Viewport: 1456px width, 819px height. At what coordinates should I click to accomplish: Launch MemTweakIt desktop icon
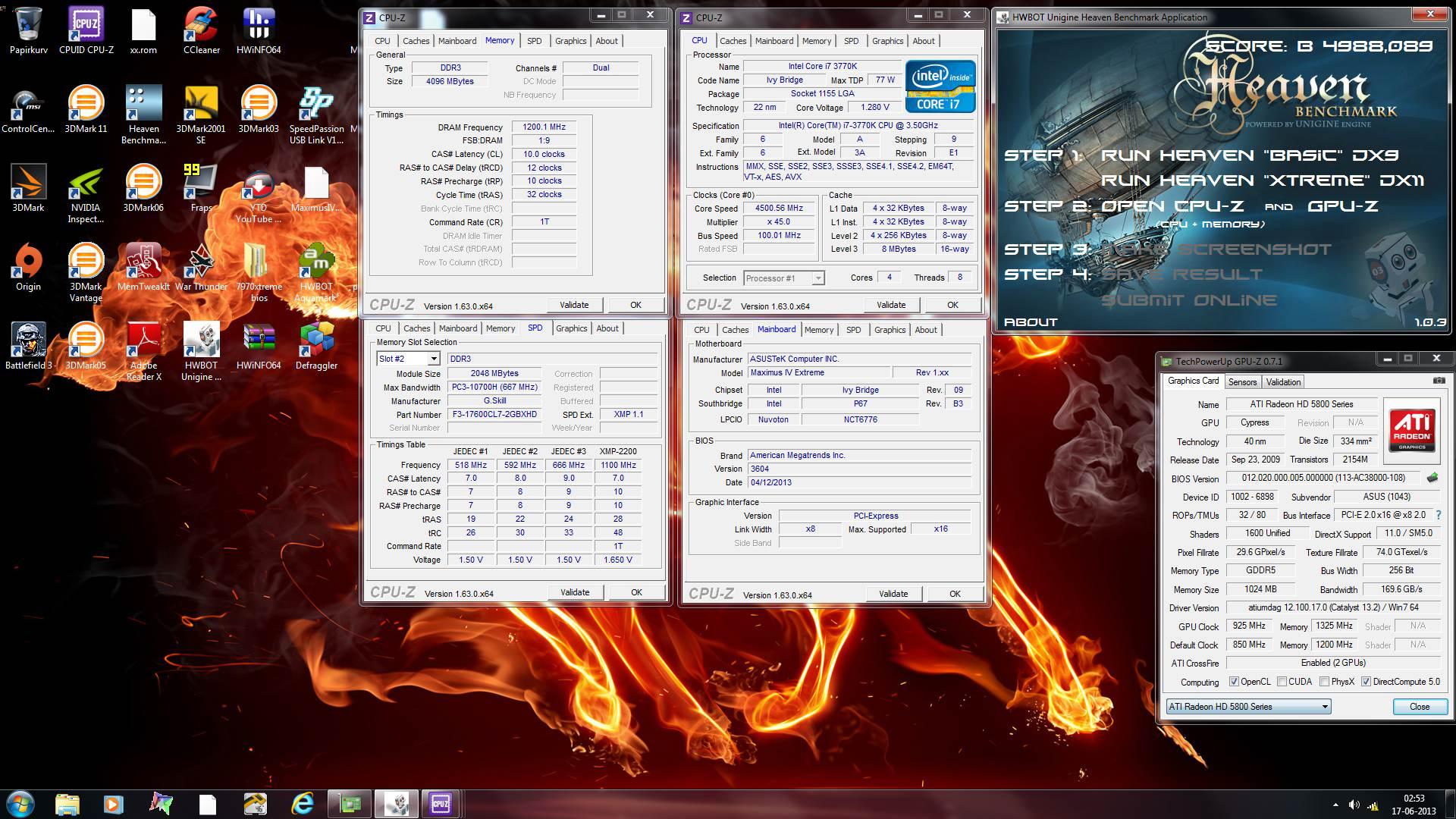click(143, 267)
